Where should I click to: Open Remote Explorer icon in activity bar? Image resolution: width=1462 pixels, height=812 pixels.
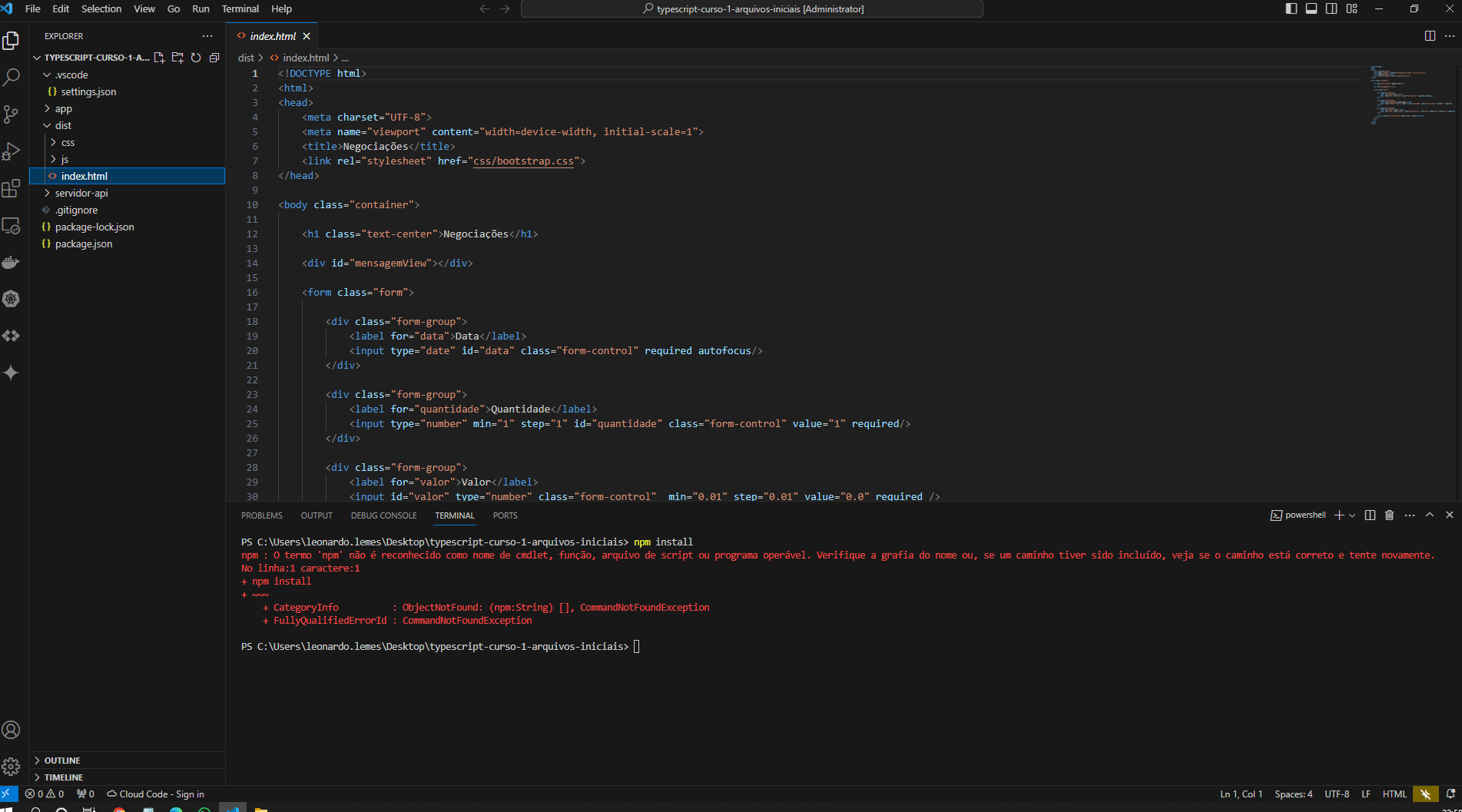tap(12, 225)
